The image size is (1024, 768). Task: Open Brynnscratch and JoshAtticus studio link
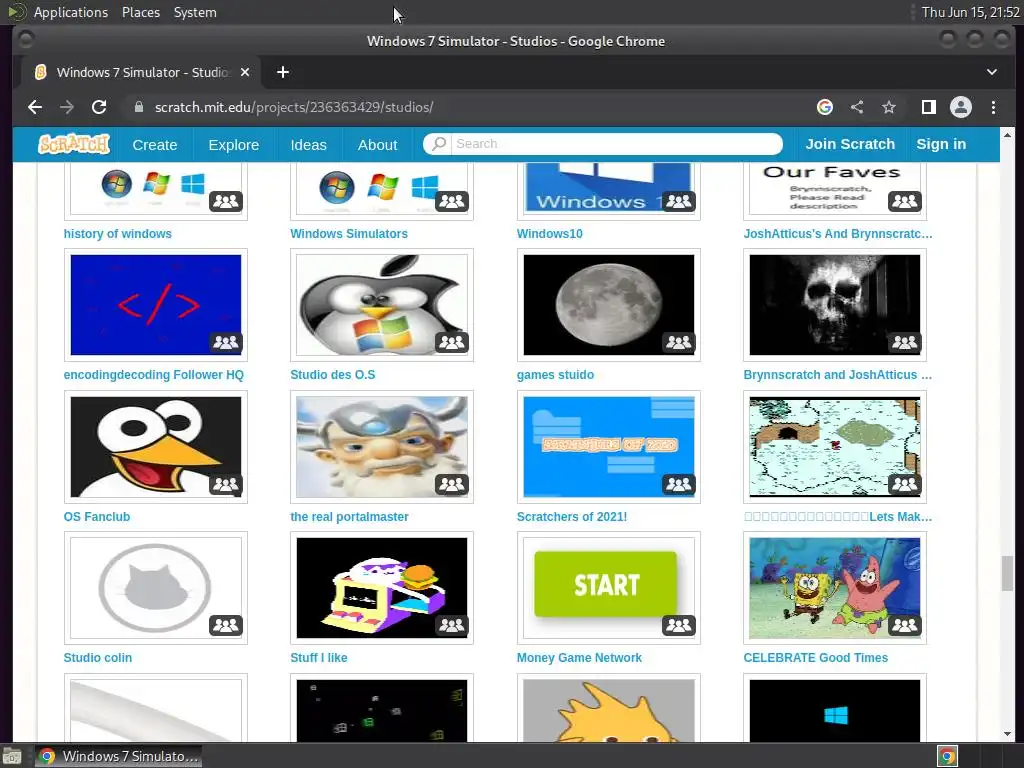pos(837,375)
